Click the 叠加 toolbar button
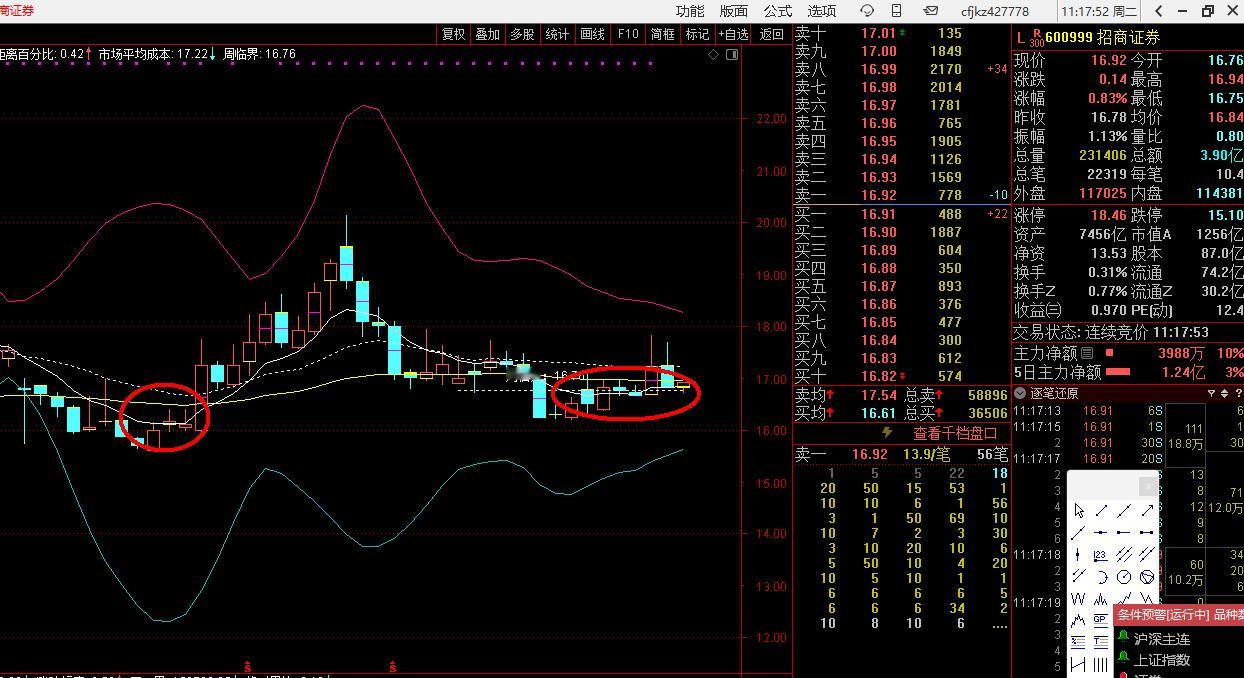The image size is (1244, 678). 487,34
